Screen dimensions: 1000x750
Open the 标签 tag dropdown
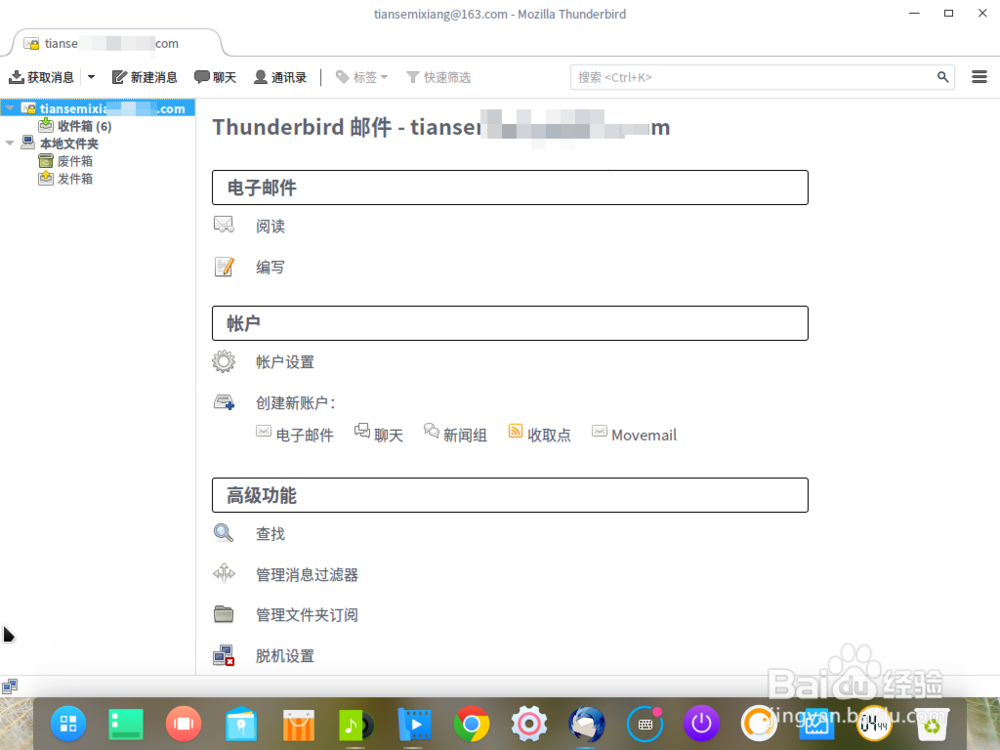[362, 77]
